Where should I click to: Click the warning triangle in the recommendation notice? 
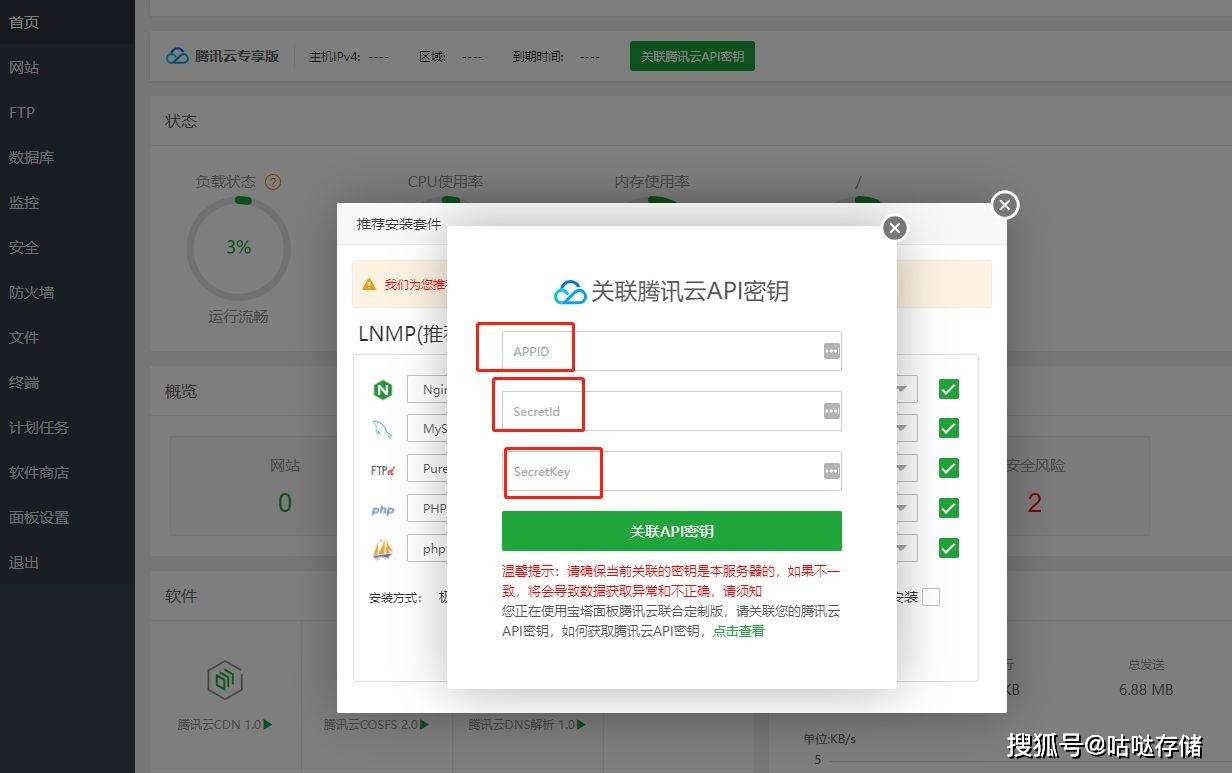(x=369, y=285)
